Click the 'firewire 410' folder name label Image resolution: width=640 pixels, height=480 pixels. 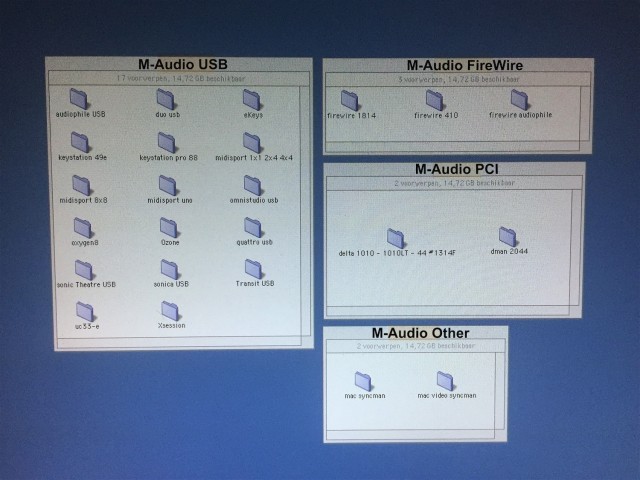pos(436,116)
